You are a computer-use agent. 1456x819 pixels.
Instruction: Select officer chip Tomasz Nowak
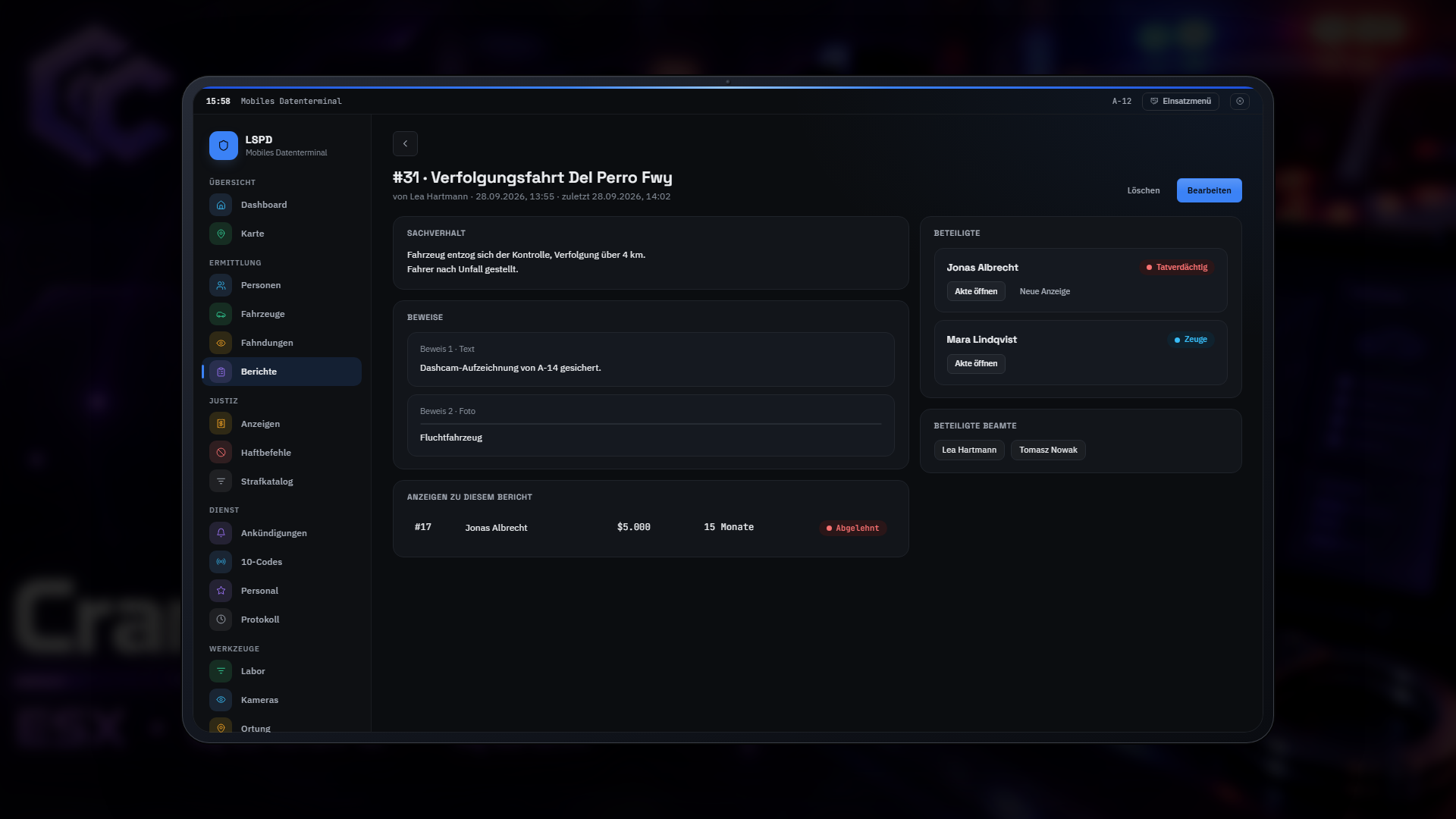pyautogui.click(x=1048, y=450)
